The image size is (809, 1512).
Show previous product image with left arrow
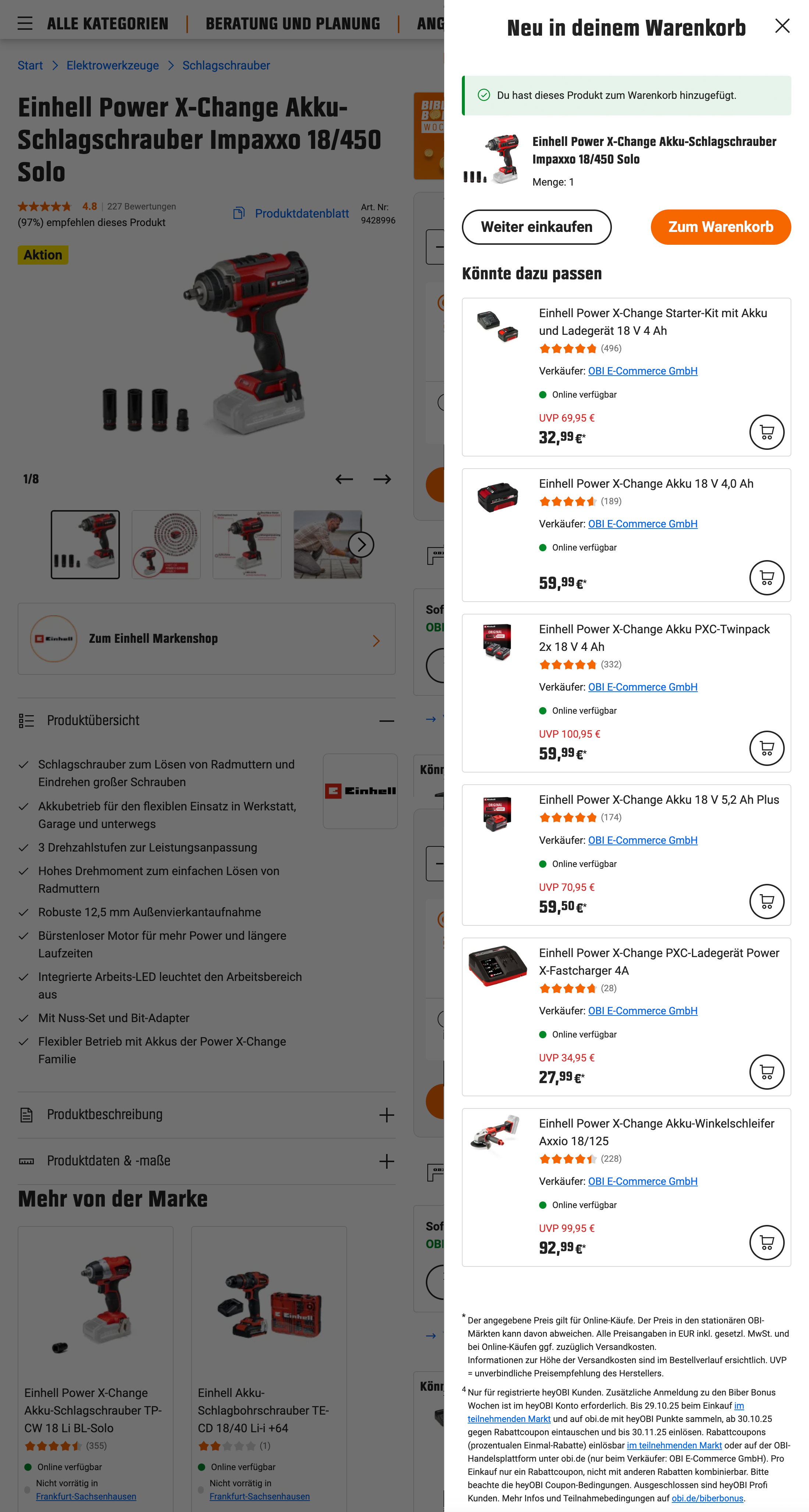pos(344,479)
